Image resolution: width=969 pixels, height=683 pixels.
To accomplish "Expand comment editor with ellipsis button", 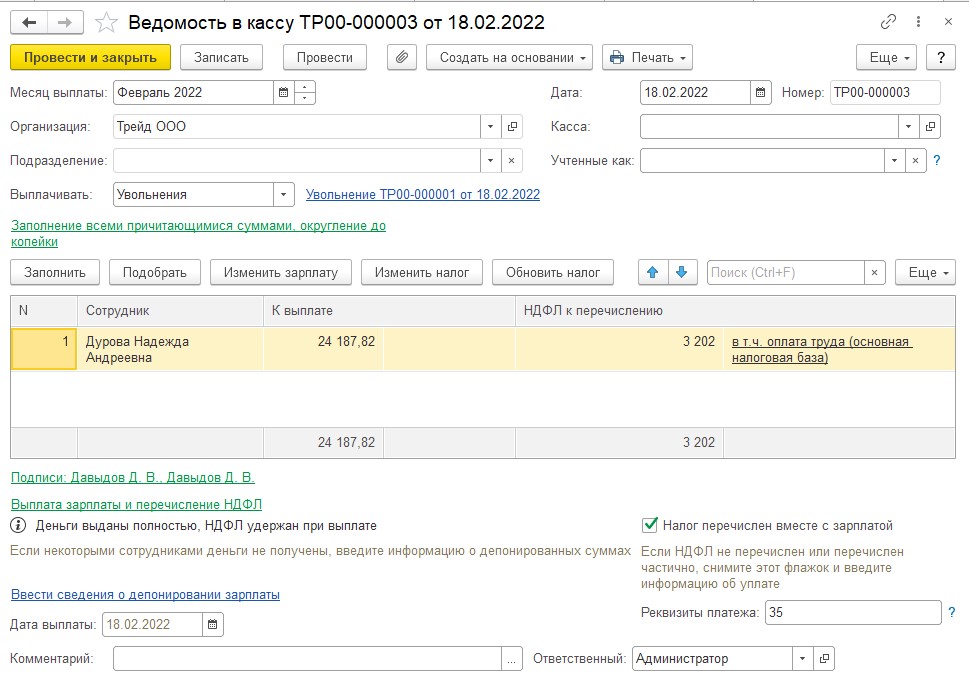I will click(x=511, y=659).
